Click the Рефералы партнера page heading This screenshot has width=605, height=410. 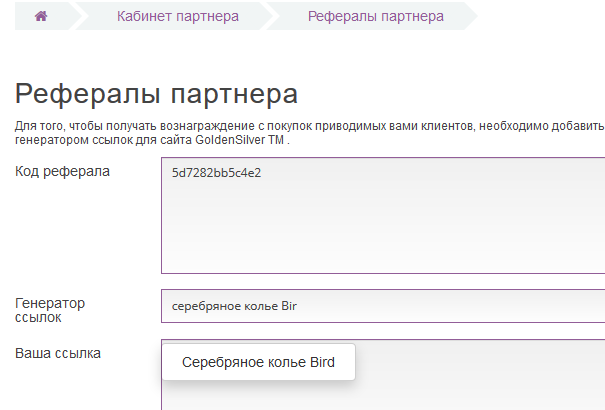tap(156, 95)
